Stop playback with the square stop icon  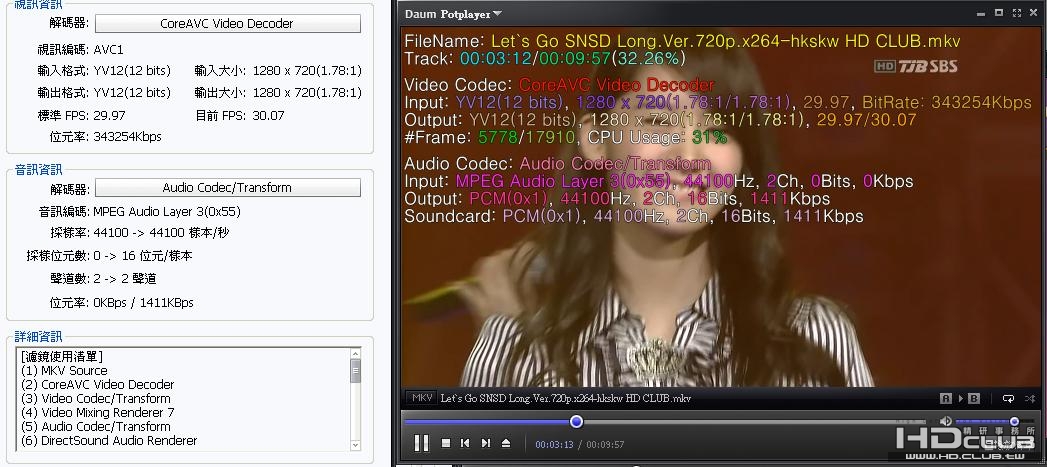coord(446,443)
